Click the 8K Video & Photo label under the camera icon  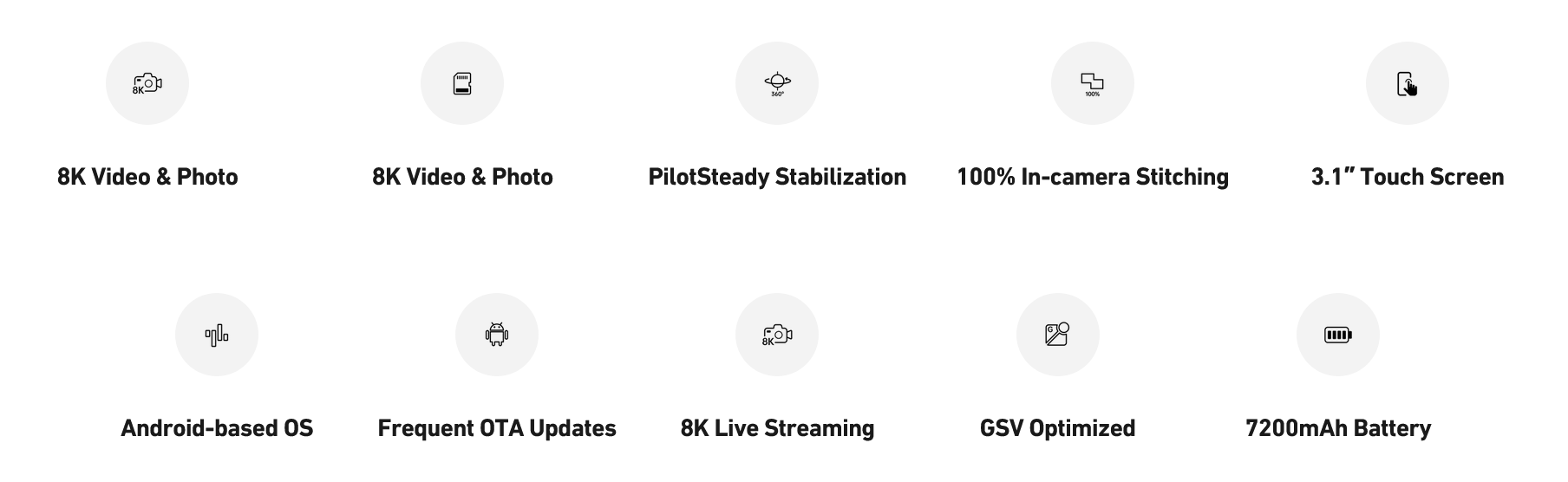click(147, 177)
